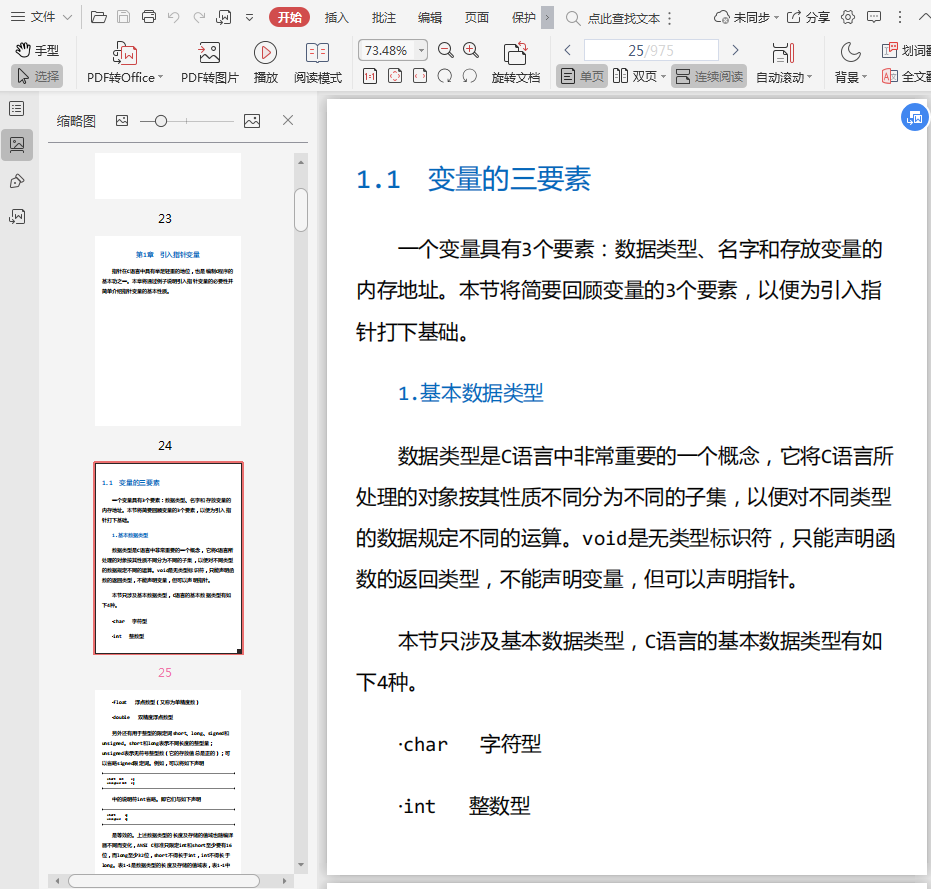Open 阅读模式 reading mode
Viewport: 931px width, 889px height.
click(317, 53)
